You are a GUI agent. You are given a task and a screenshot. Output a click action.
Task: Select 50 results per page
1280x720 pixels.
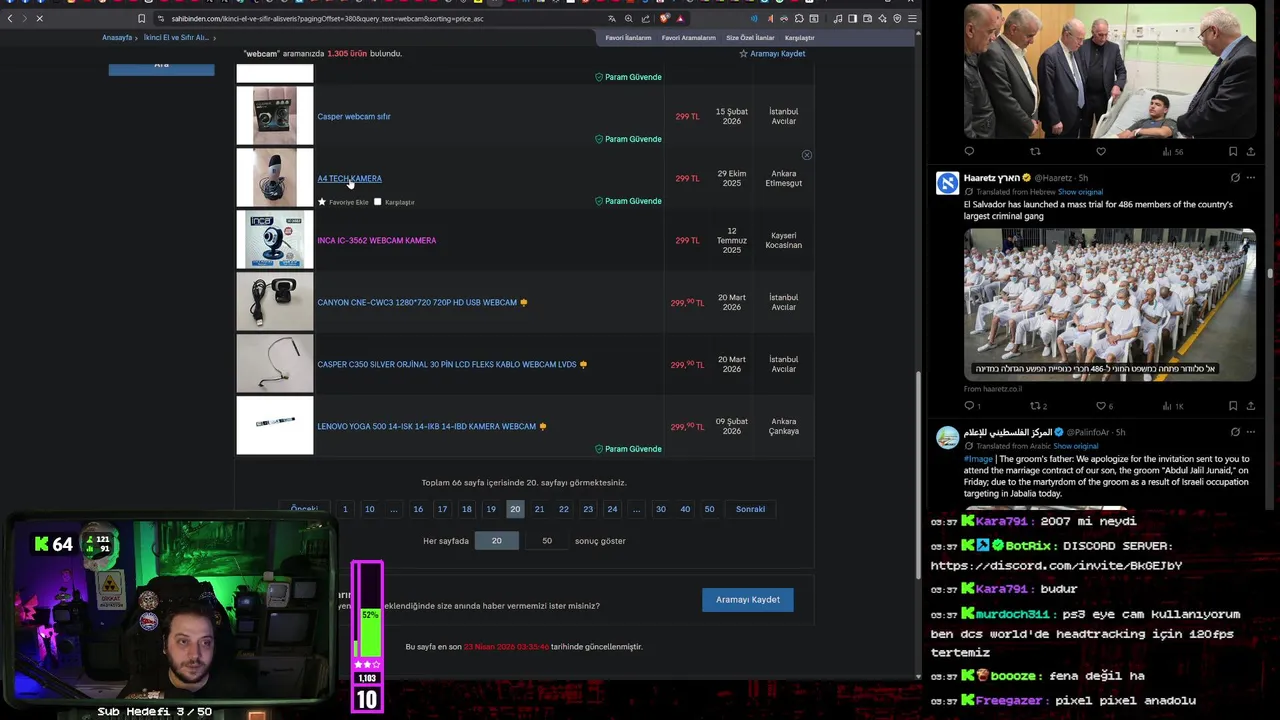point(547,541)
